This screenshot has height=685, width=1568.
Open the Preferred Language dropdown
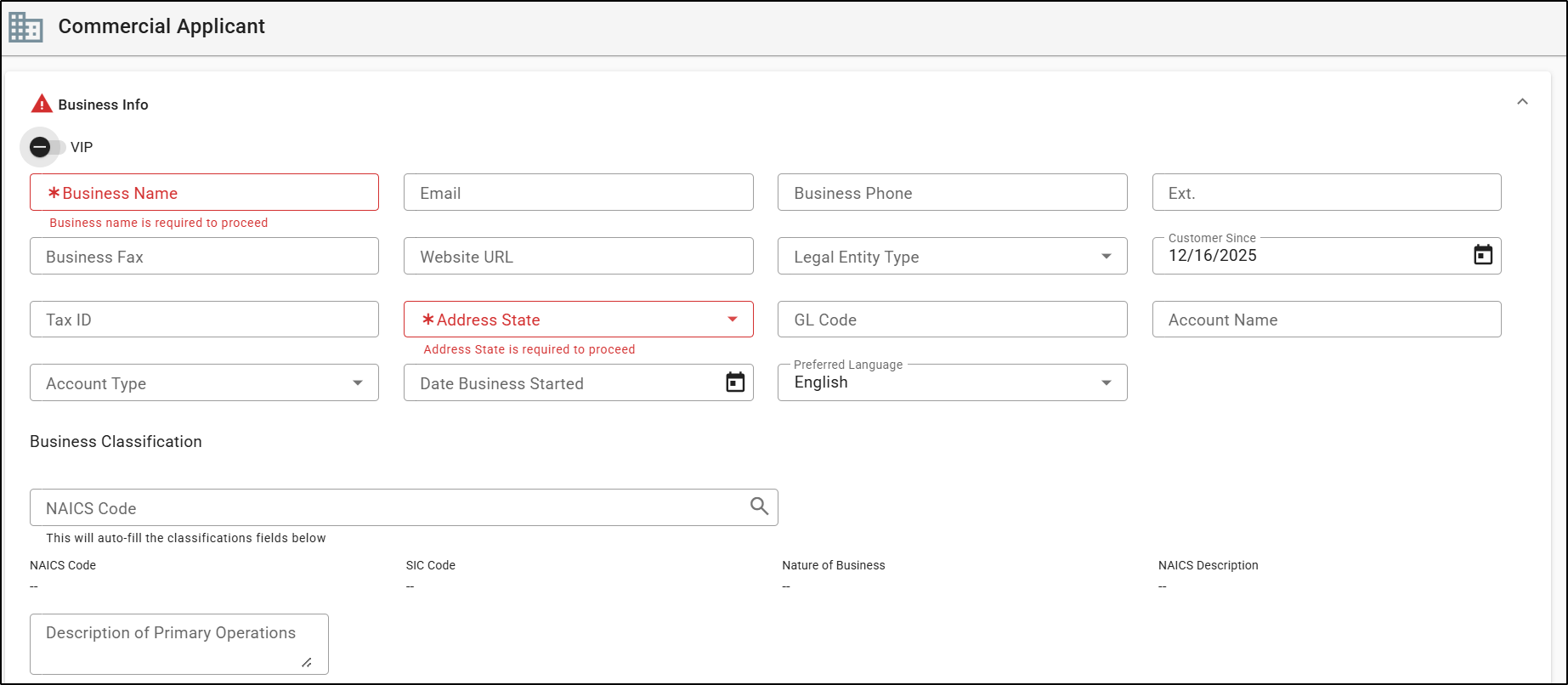[x=952, y=382]
